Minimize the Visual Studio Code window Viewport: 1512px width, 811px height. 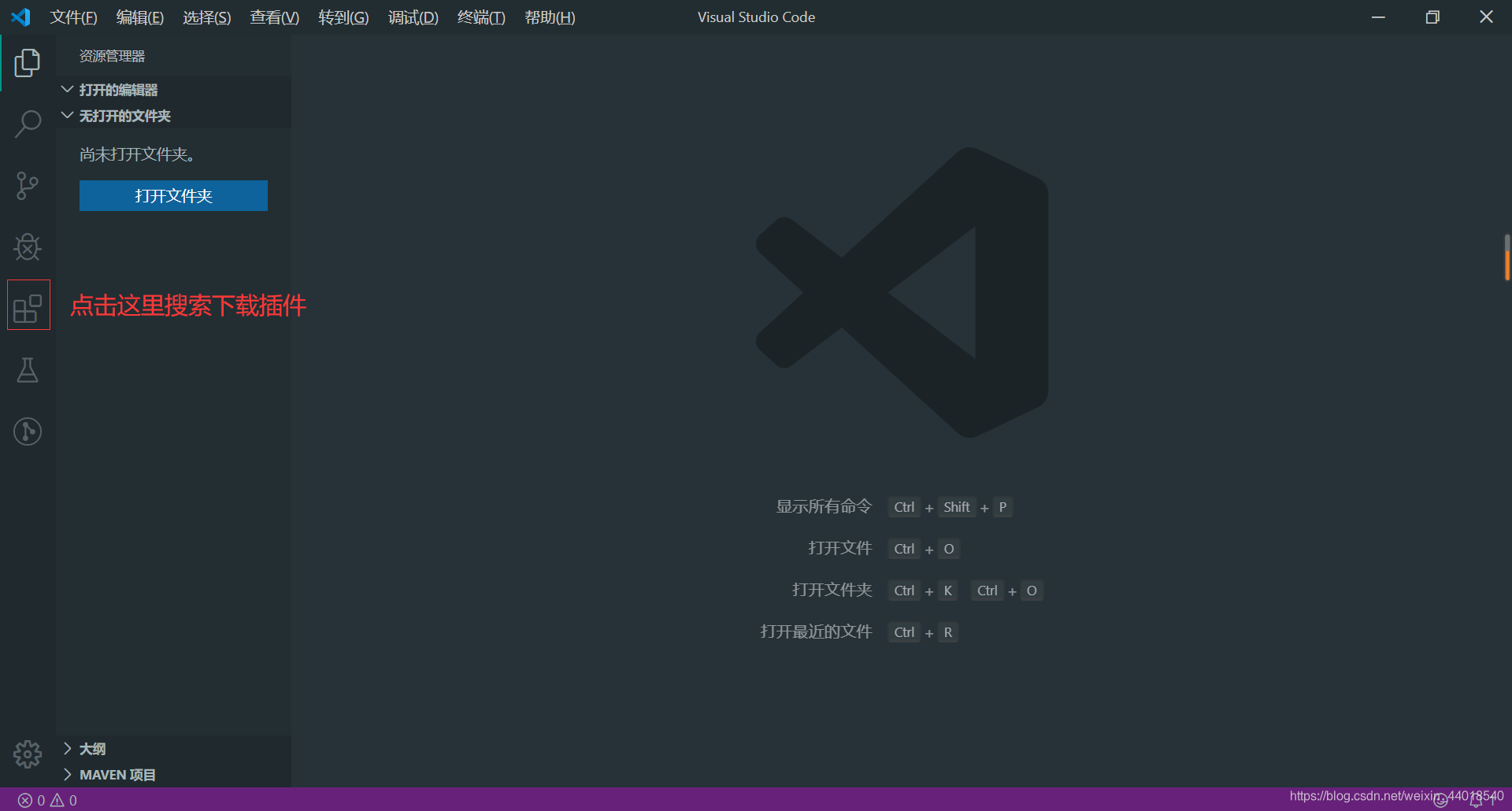(x=1378, y=17)
